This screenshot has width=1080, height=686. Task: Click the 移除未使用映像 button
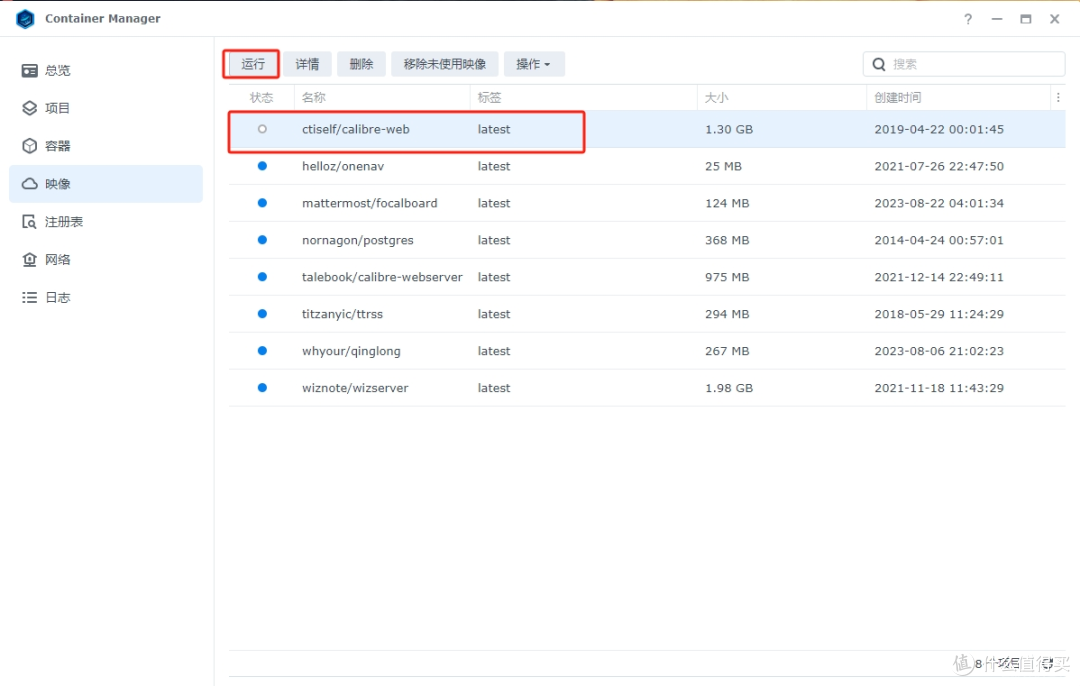(444, 64)
